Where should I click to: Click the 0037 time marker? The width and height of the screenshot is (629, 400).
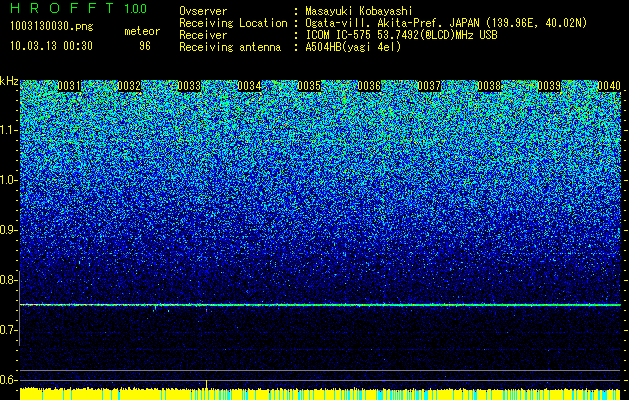[x=429, y=86]
